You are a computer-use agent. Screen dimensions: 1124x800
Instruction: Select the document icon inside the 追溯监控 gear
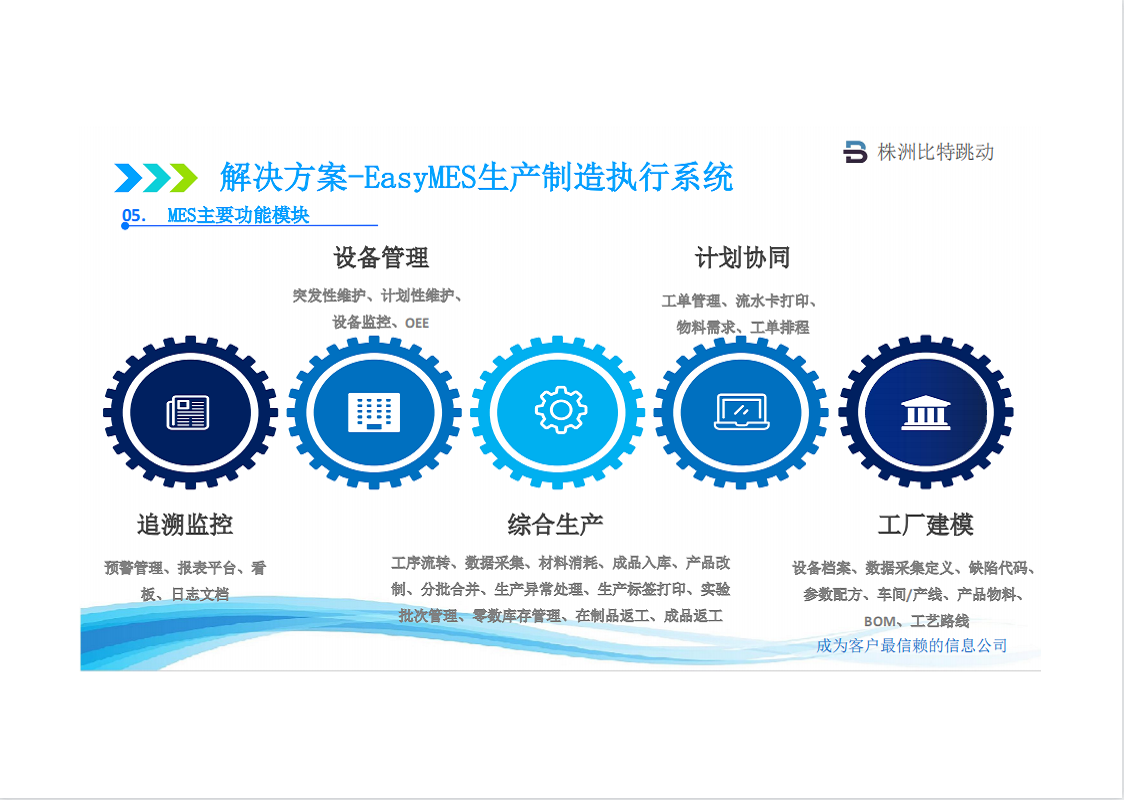coord(186,411)
